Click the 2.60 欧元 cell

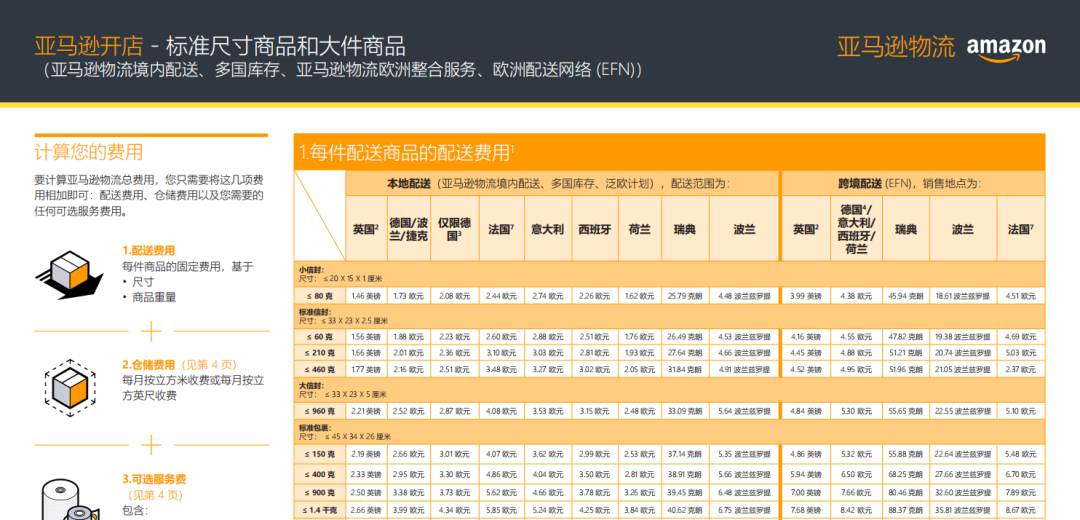[501, 337]
